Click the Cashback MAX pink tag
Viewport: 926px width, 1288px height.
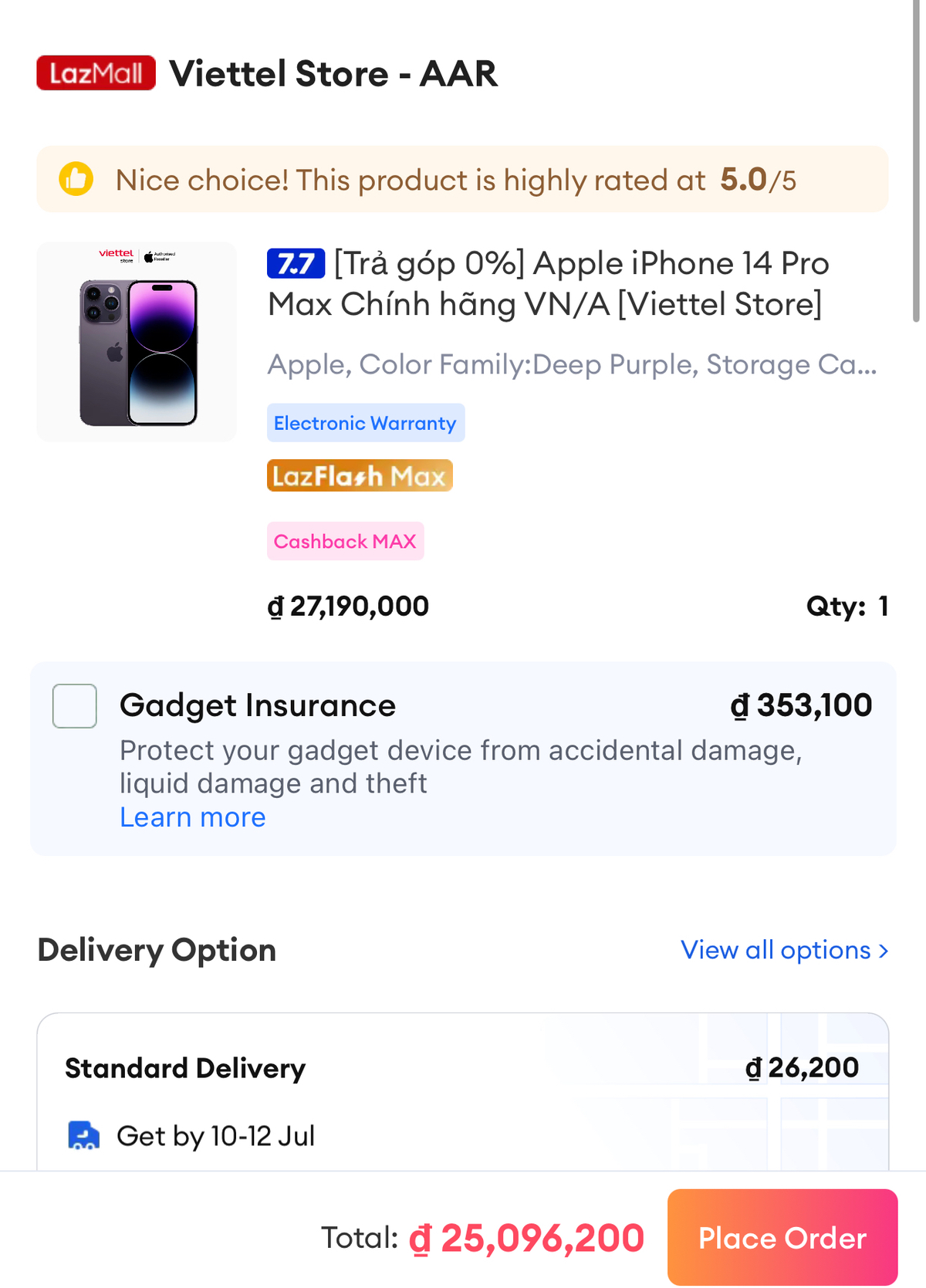tap(345, 541)
